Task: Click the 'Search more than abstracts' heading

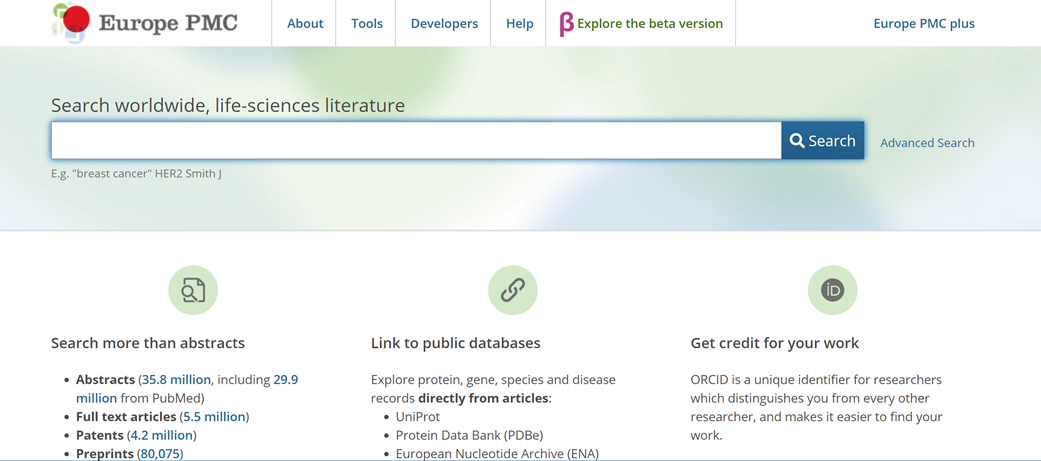Action: pyautogui.click(x=148, y=343)
